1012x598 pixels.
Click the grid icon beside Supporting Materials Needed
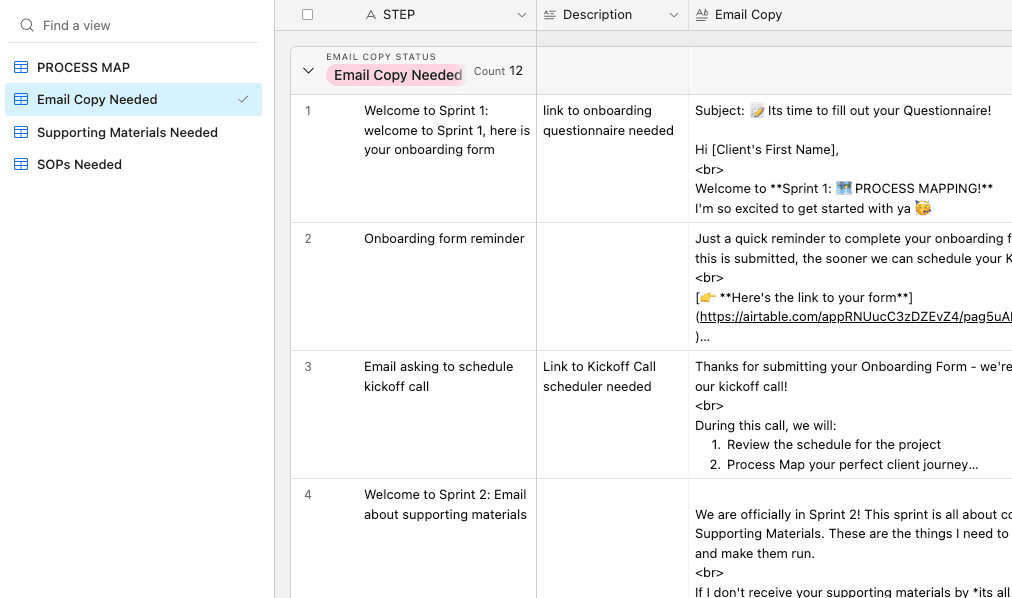pos(21,132)
